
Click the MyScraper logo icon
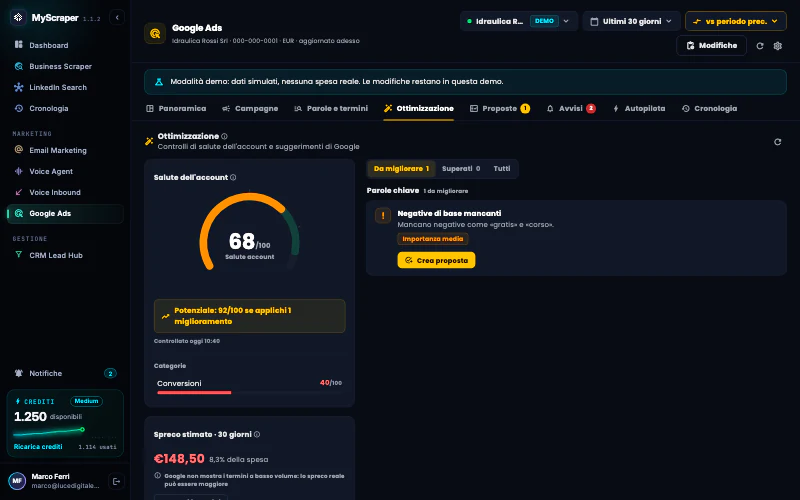18,17
